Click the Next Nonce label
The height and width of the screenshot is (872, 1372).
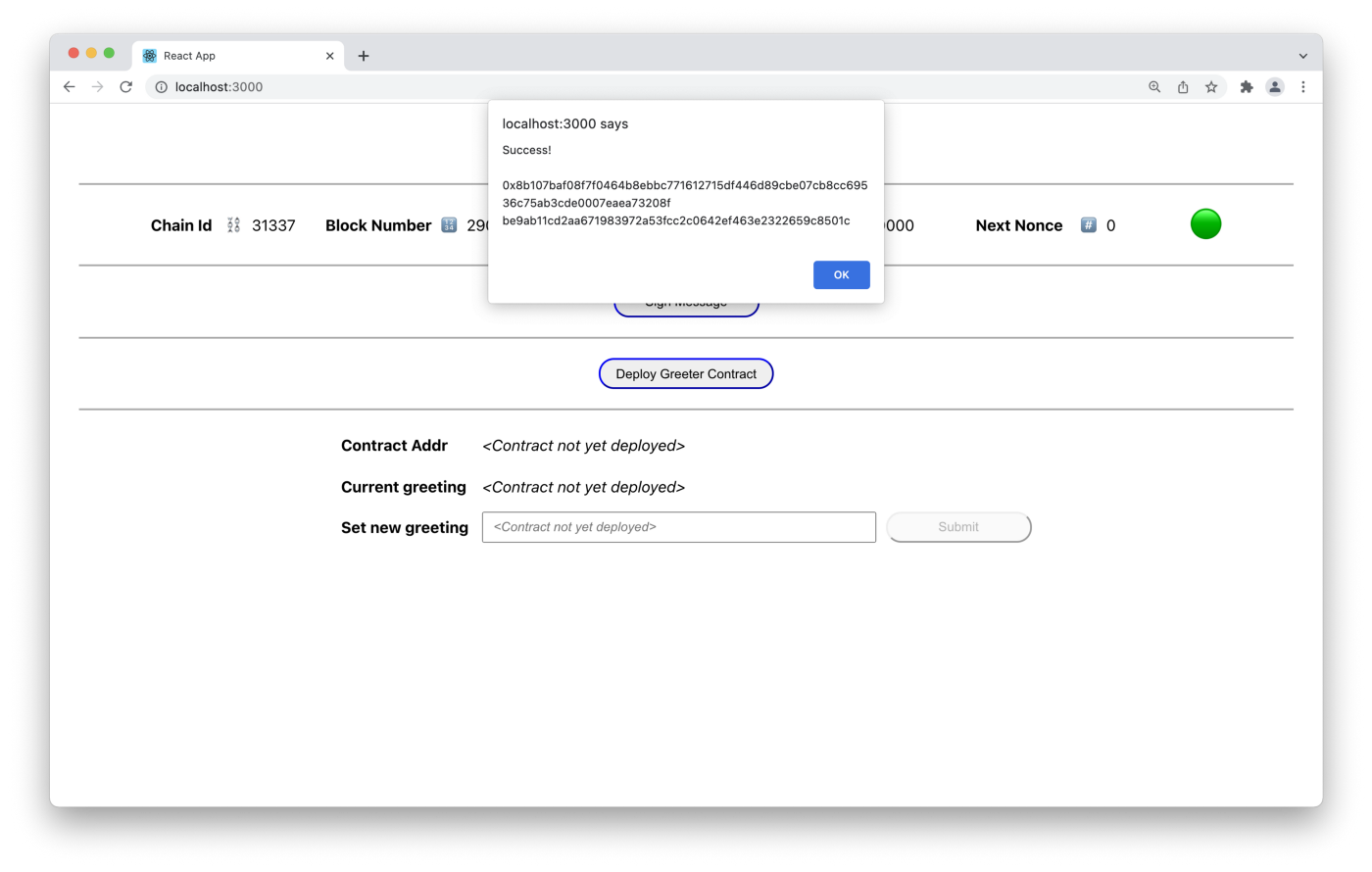point(1019,225)
